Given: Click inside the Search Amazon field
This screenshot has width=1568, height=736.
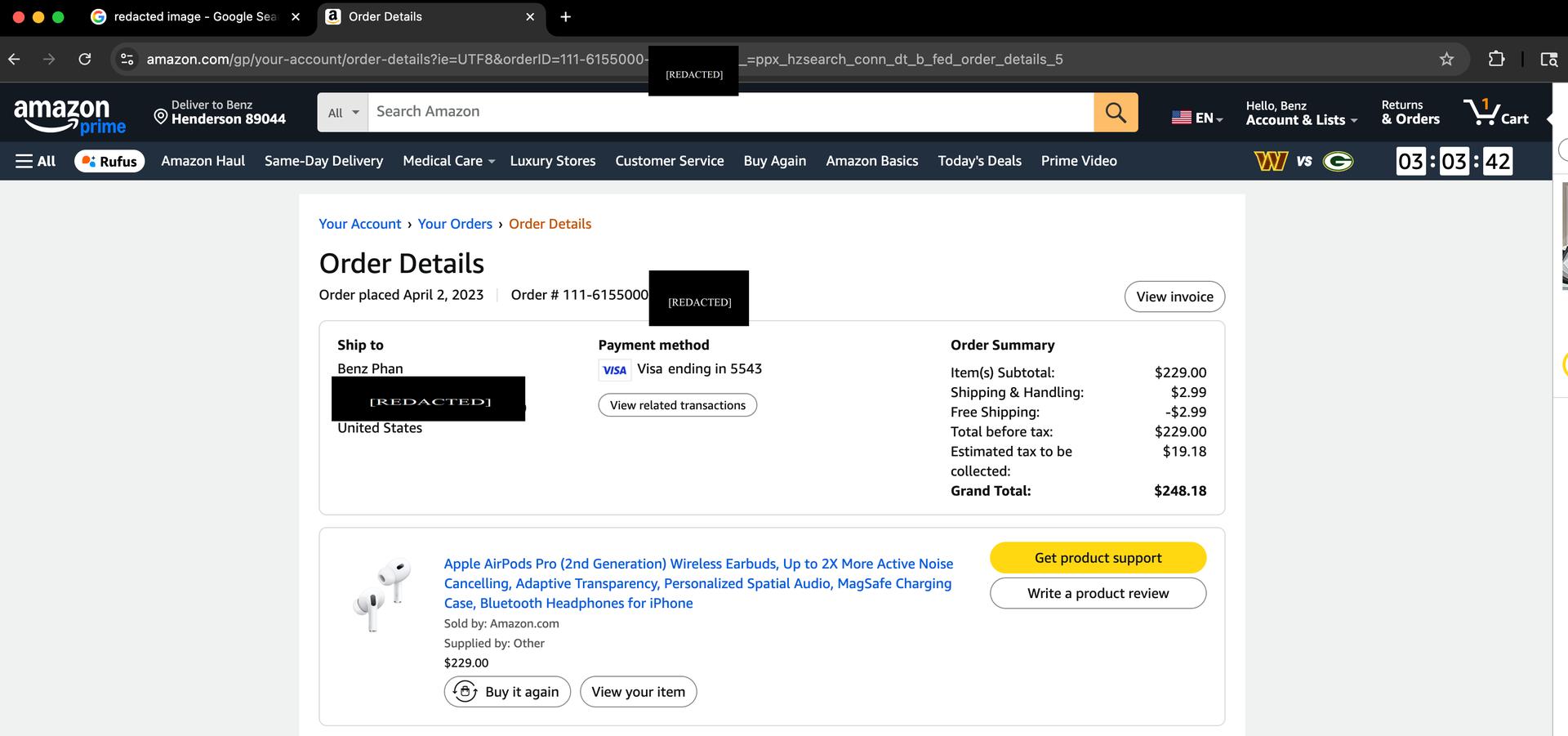Looking at the screenshot, I should coord(729,112).
